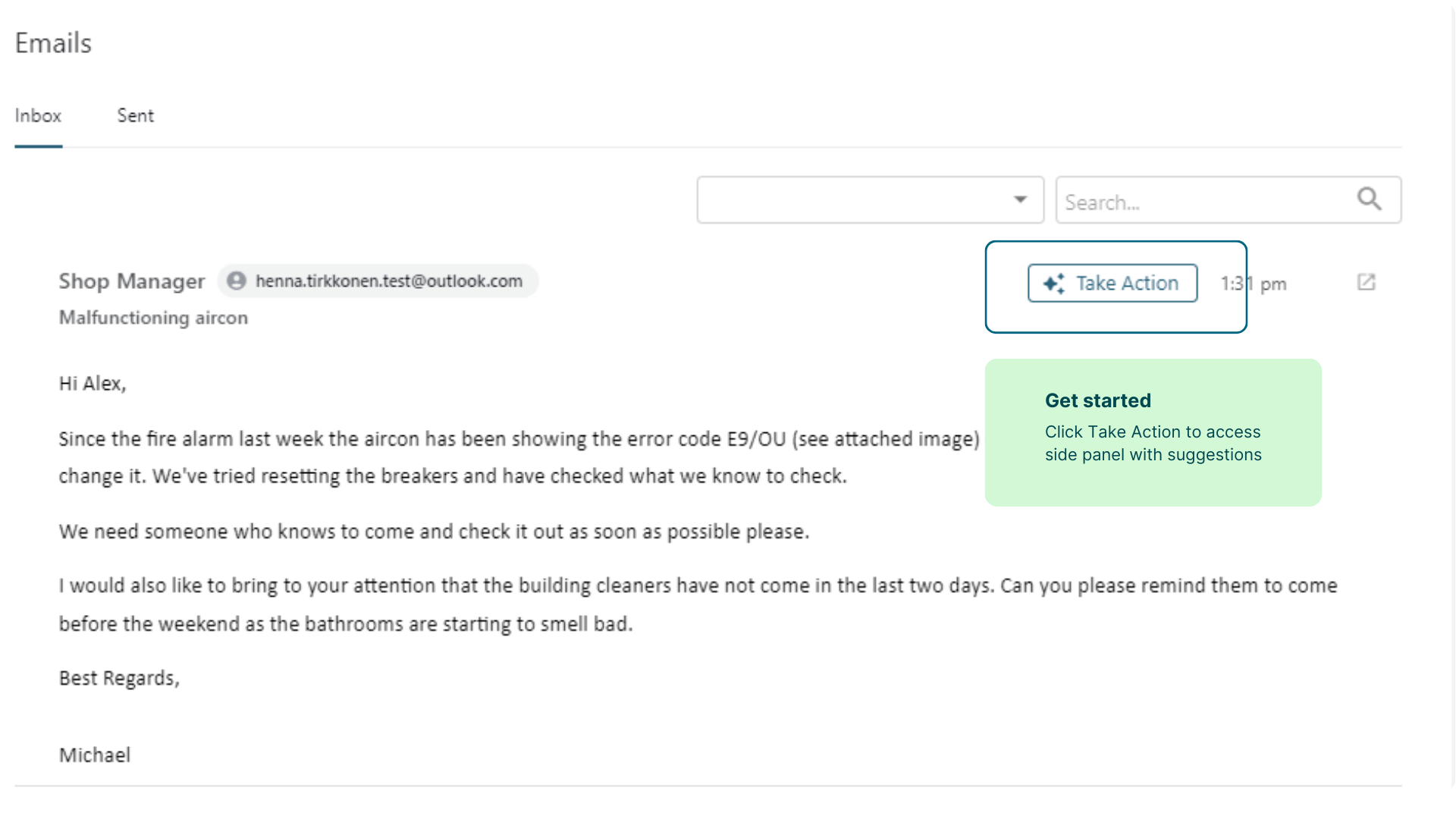Click the Get started tooltip heading

tap(1097, 400)
